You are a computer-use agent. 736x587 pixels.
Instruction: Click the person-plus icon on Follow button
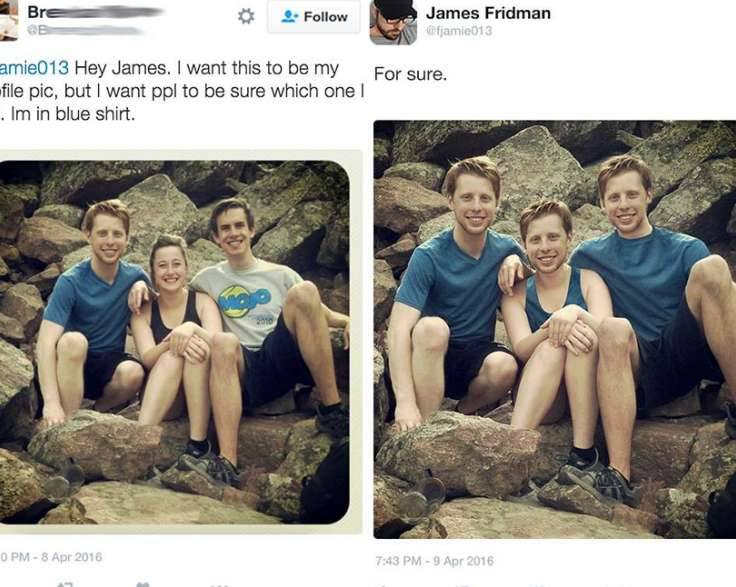click(x=291, y=17)
